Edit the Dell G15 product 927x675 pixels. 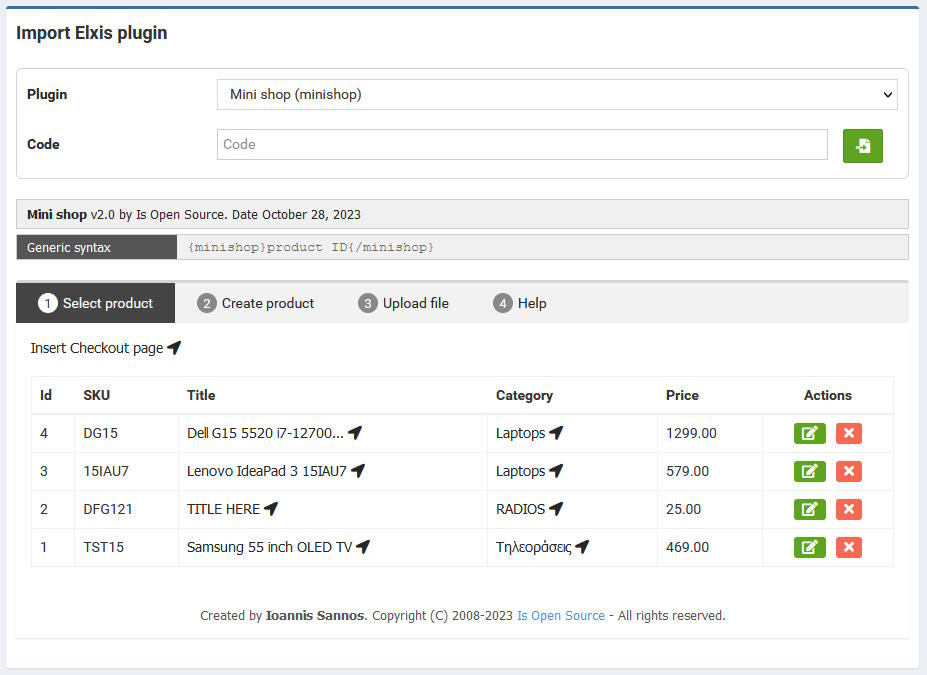(809, 433)
